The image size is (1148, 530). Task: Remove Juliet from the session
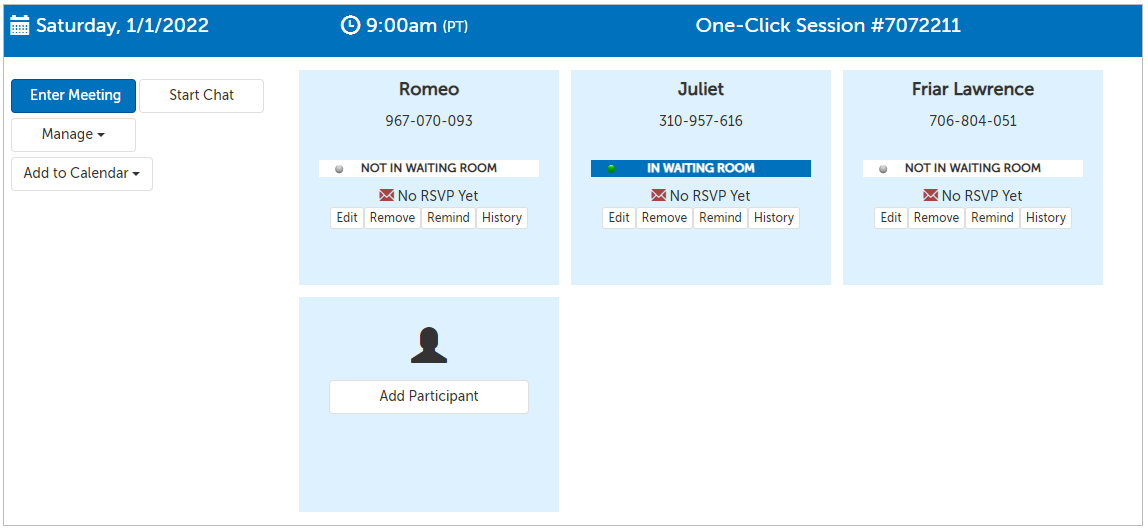[x=664, y=218]
